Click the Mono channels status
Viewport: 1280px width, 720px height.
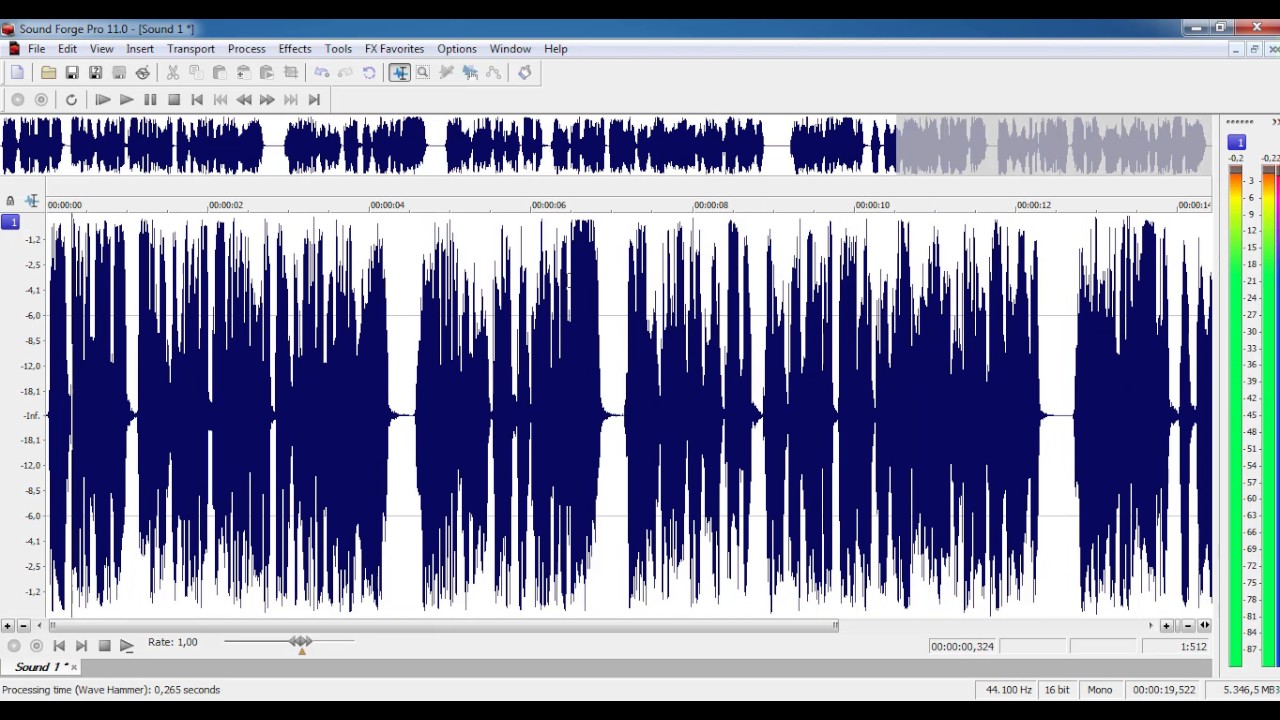(x=1100, y=690)
